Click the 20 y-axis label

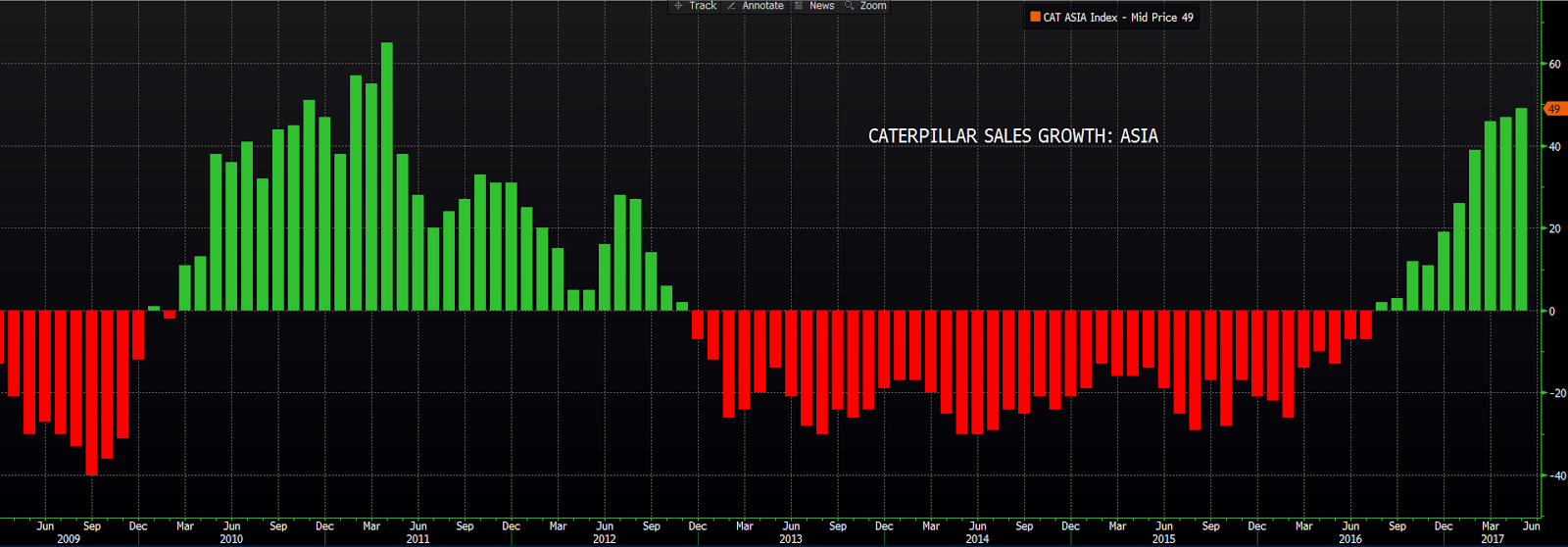[1554, 229]
